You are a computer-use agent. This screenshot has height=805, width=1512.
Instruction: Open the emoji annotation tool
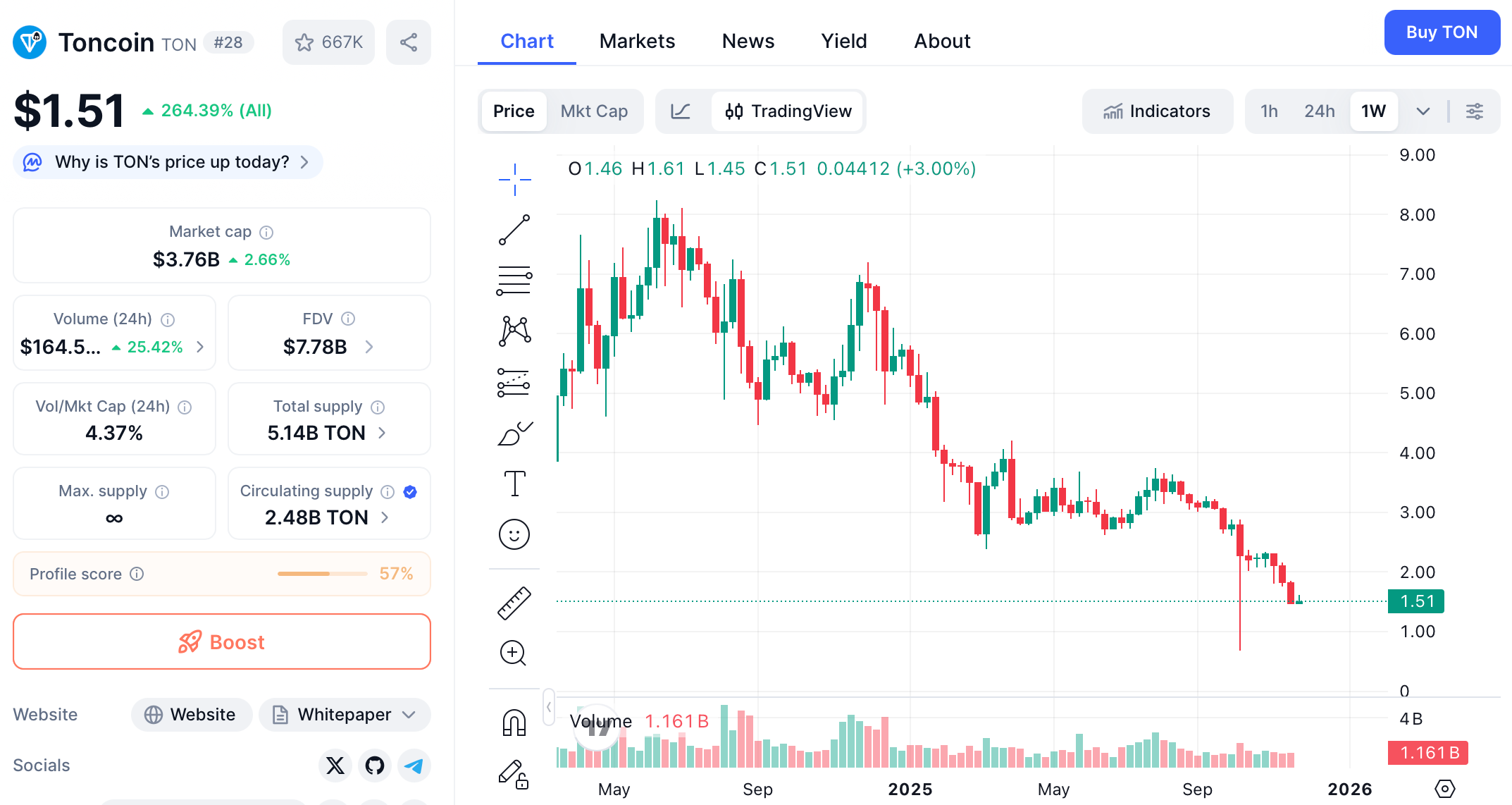[514, 534]
